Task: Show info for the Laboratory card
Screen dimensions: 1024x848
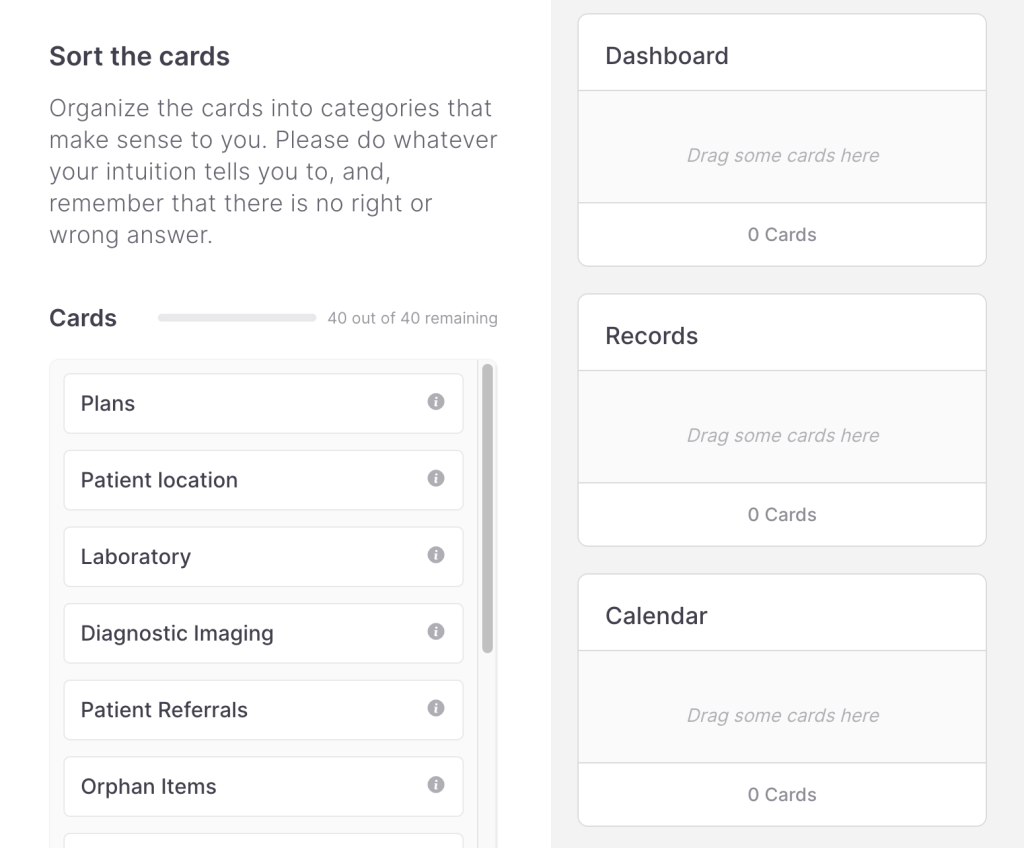Action: (x=436, y=555)
